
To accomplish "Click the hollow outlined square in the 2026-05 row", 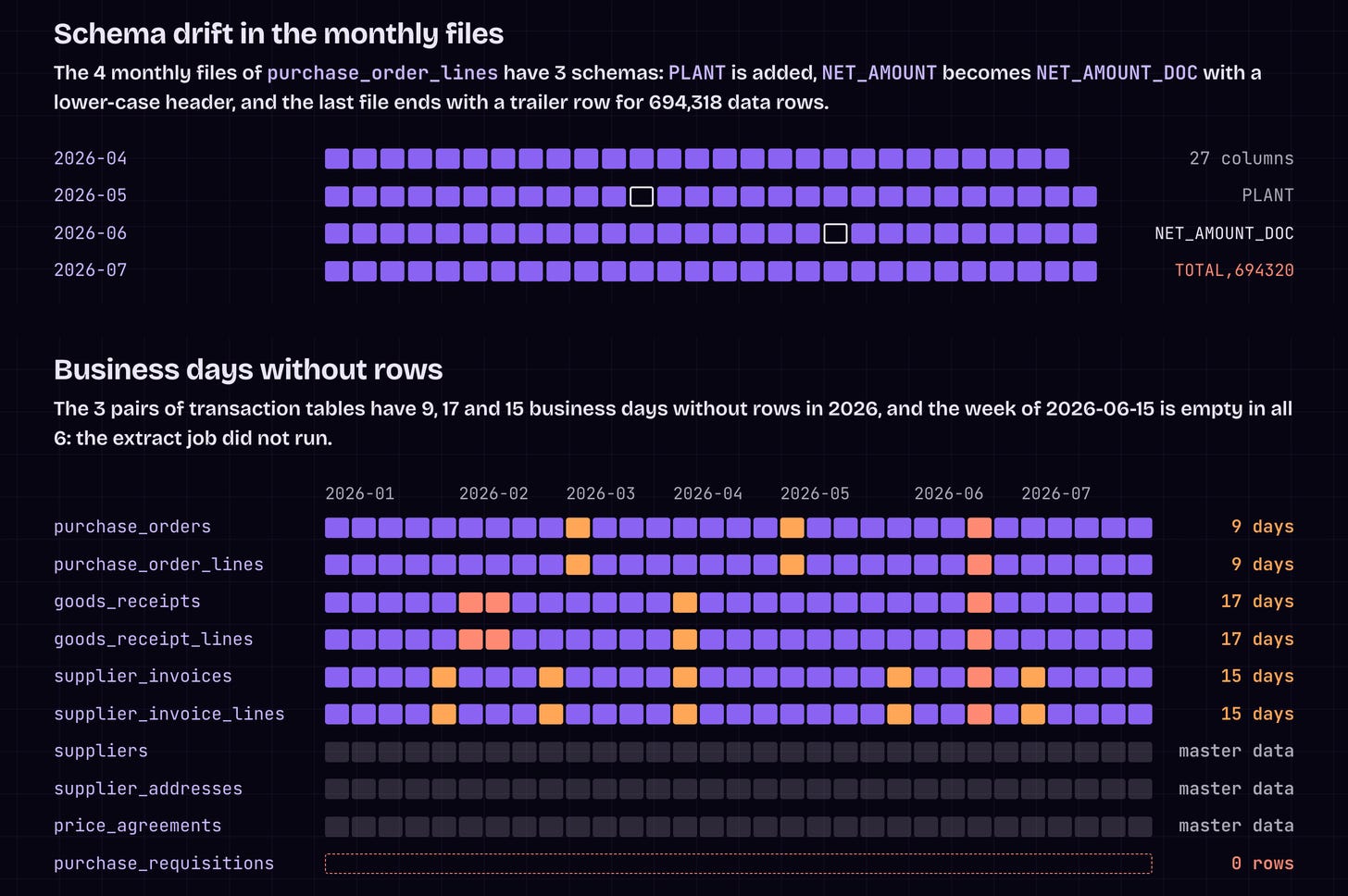I will pos(642,196).
